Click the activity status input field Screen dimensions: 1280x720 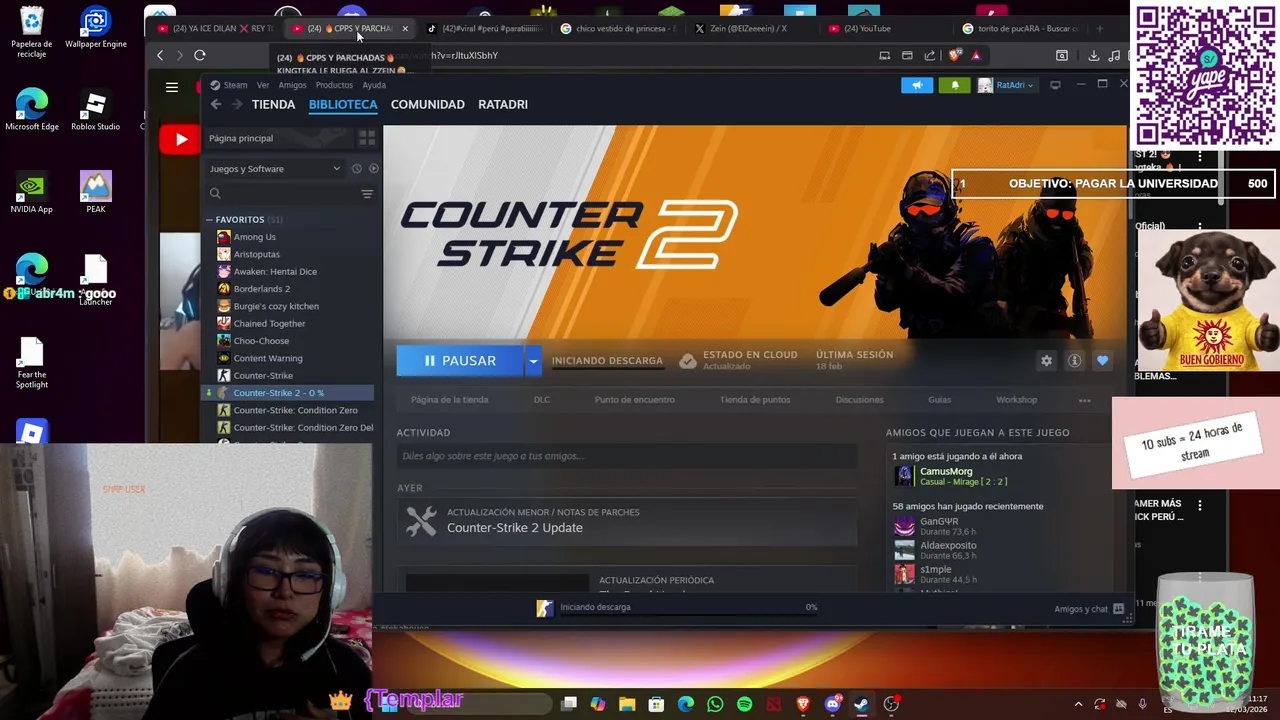626,456
